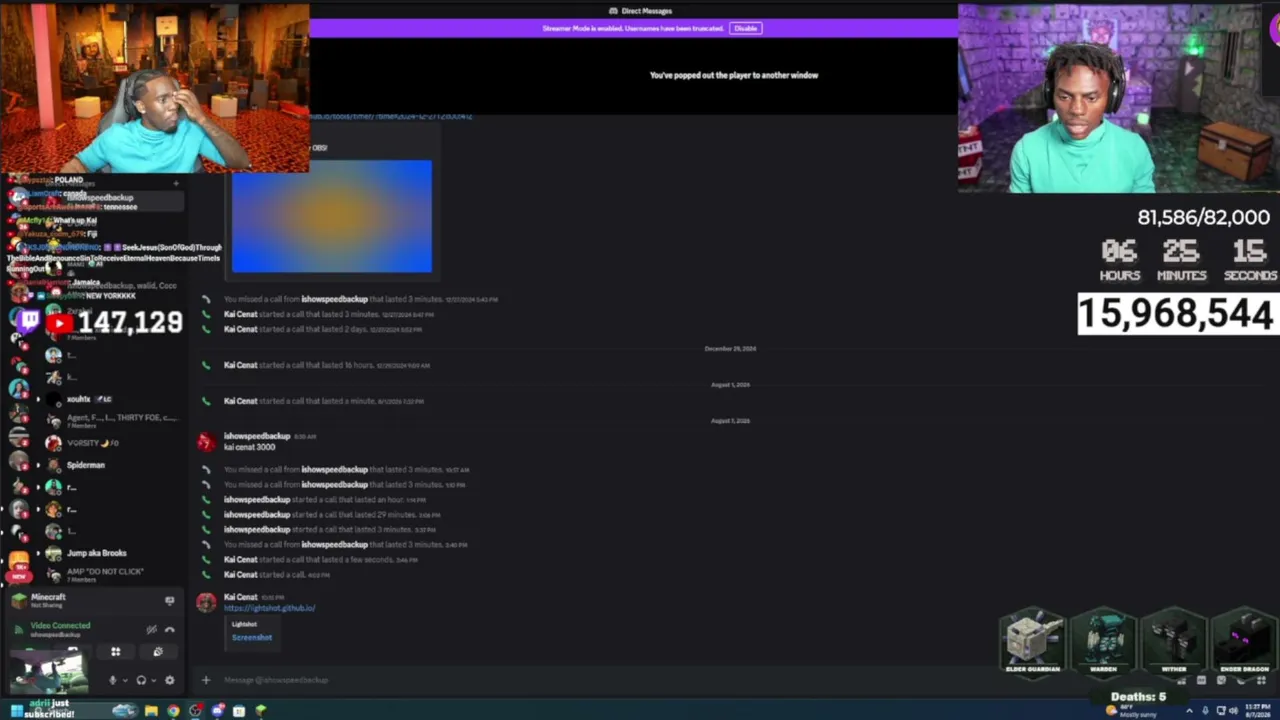Click the 15,968,544 counter overlay

point(1177,314)
